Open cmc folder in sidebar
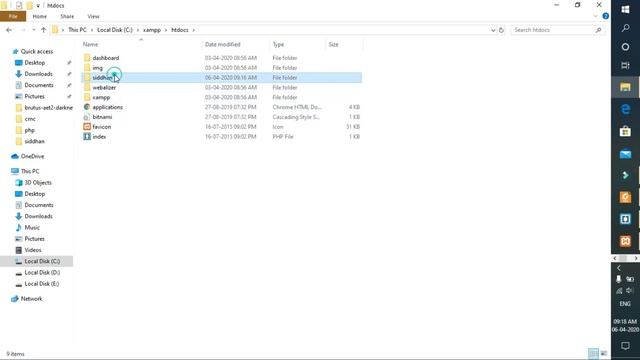Image resolution: width=640 pixels, height=360 pixels. (30, 119)
